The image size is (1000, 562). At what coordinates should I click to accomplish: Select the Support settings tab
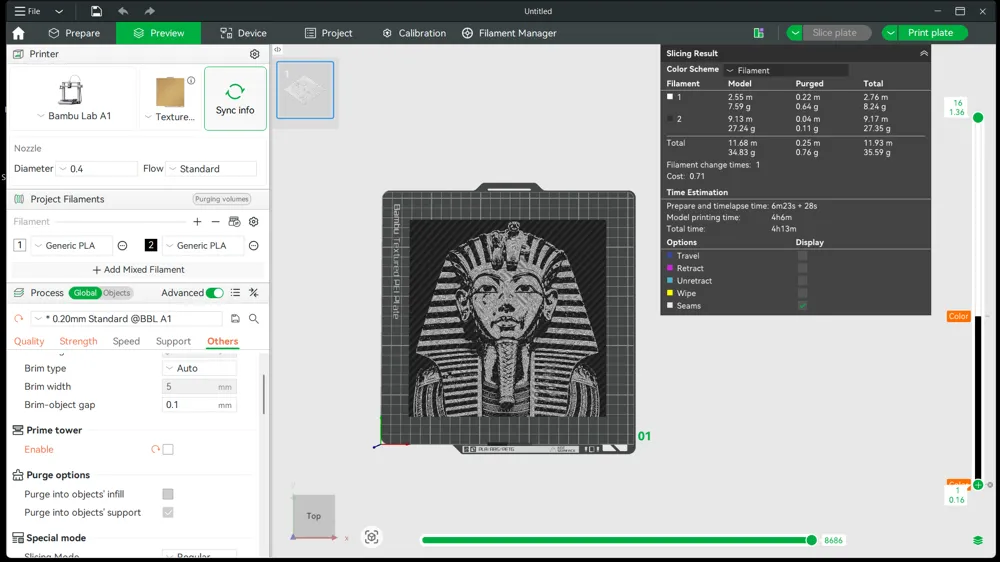(x=173, y=341)
